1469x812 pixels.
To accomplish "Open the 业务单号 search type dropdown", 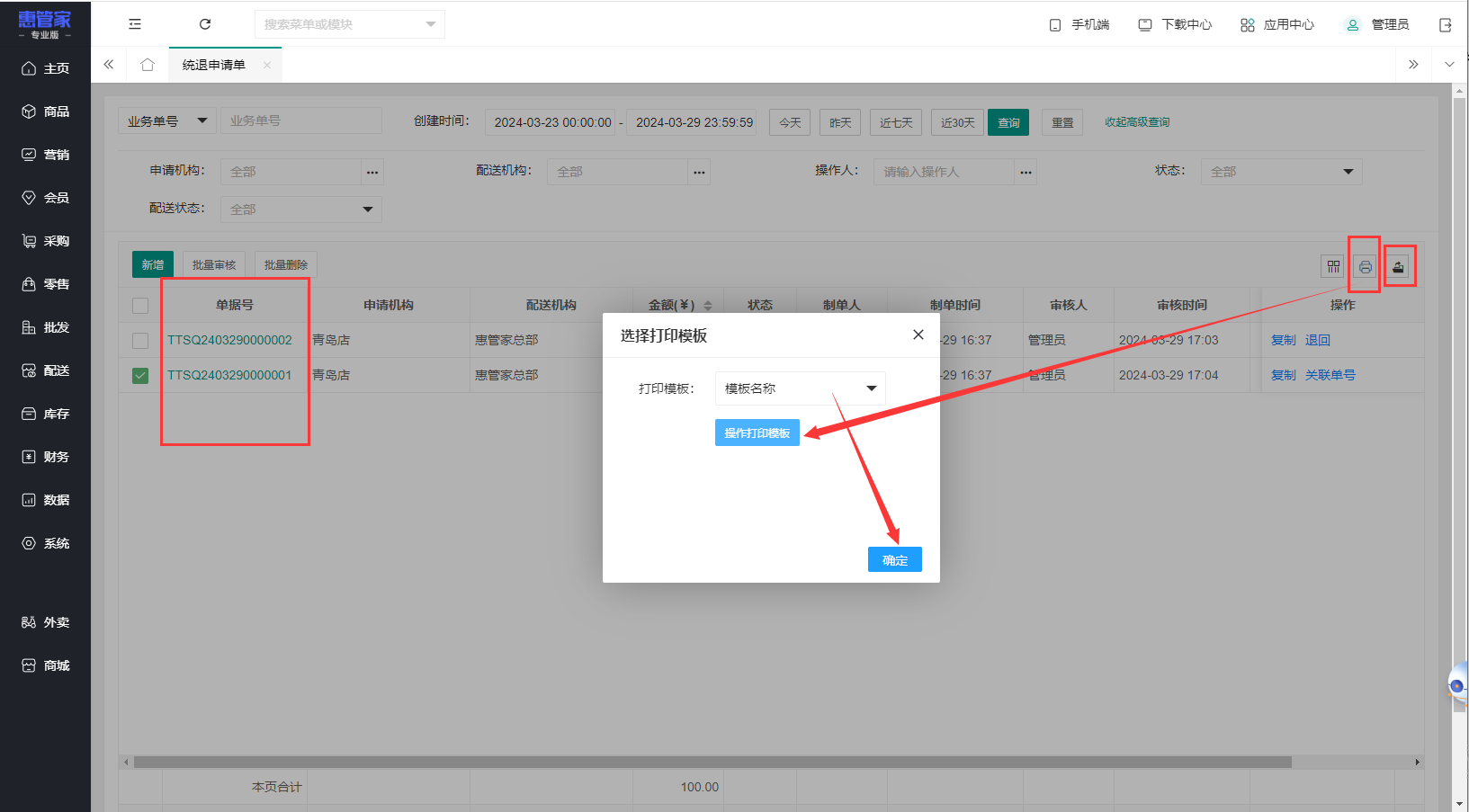I will 167,120.
